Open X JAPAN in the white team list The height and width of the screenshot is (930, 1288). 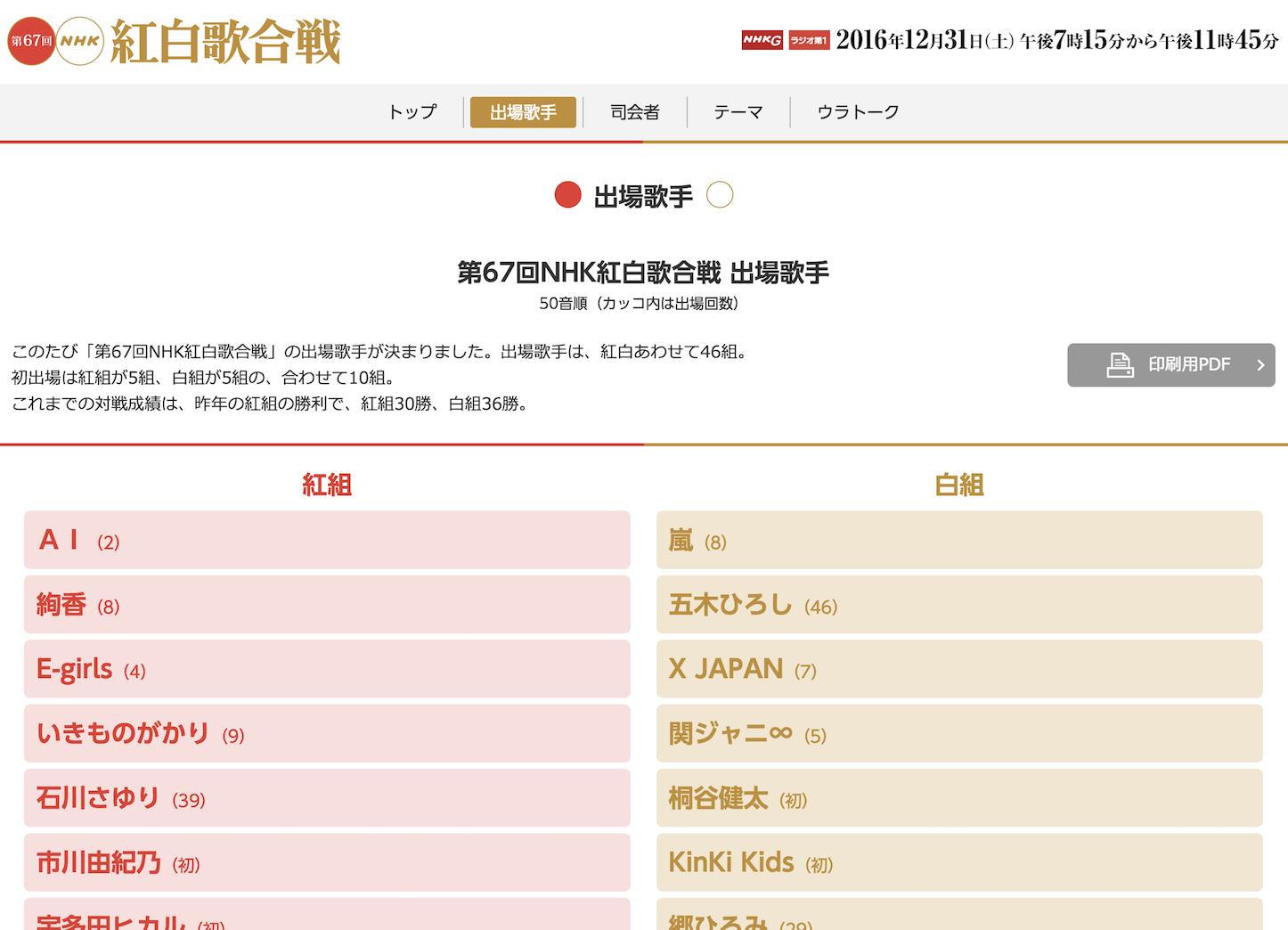click(958, 669)
